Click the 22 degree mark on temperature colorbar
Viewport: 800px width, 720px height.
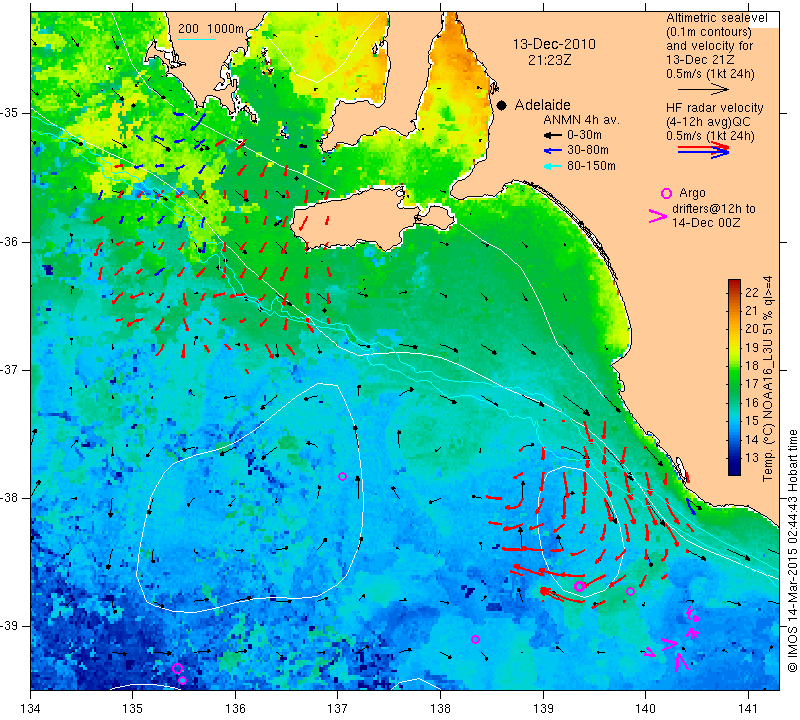pyautogui.click(x=752, y=292)
